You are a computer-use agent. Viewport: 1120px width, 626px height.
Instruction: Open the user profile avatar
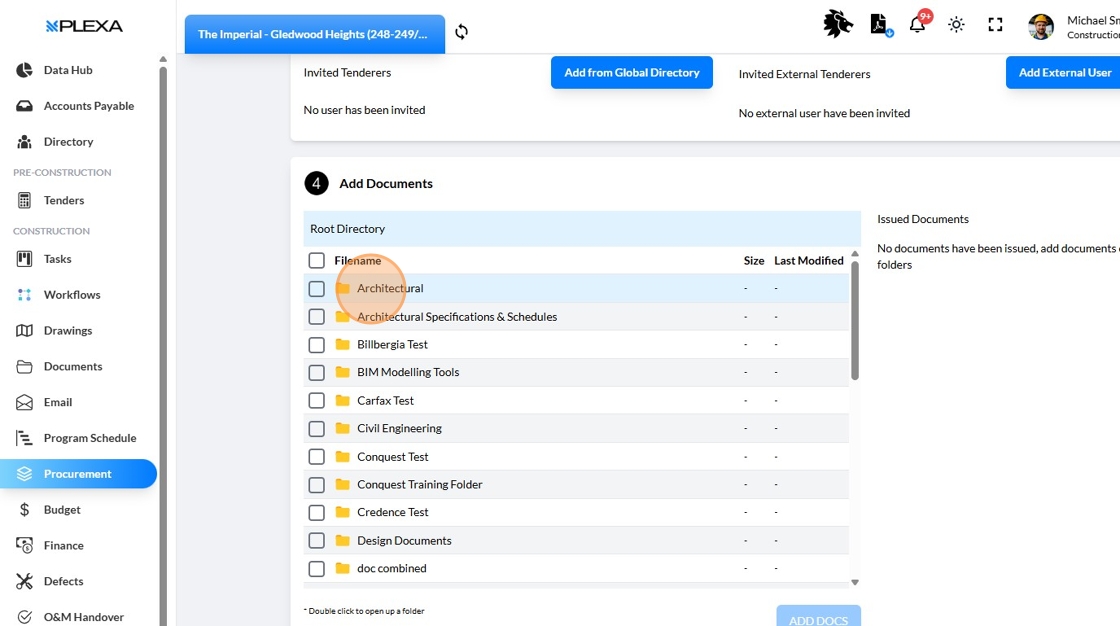pyautogui.click(x=1041, y=26)
